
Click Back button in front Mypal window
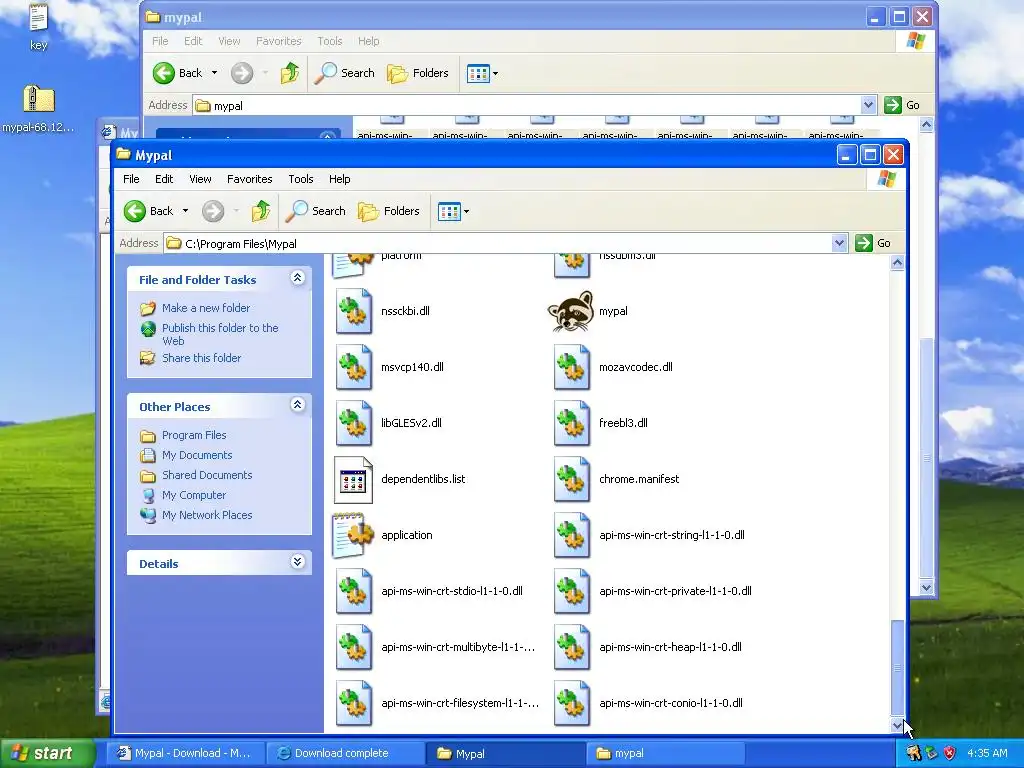pos(149,211)
